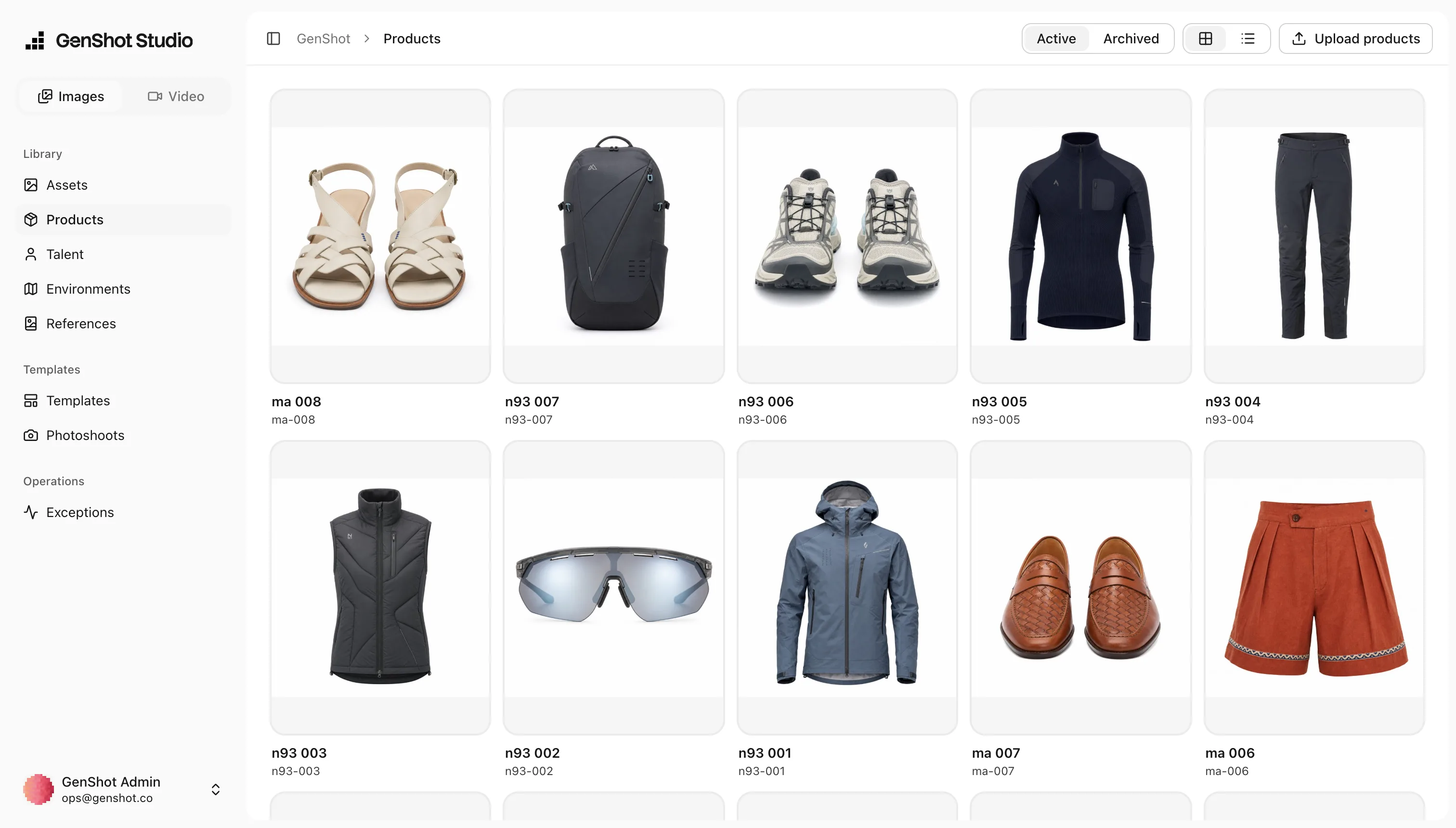
Task: Open the GenShot breadcrumb link
Action: click(x=323, y=39)
